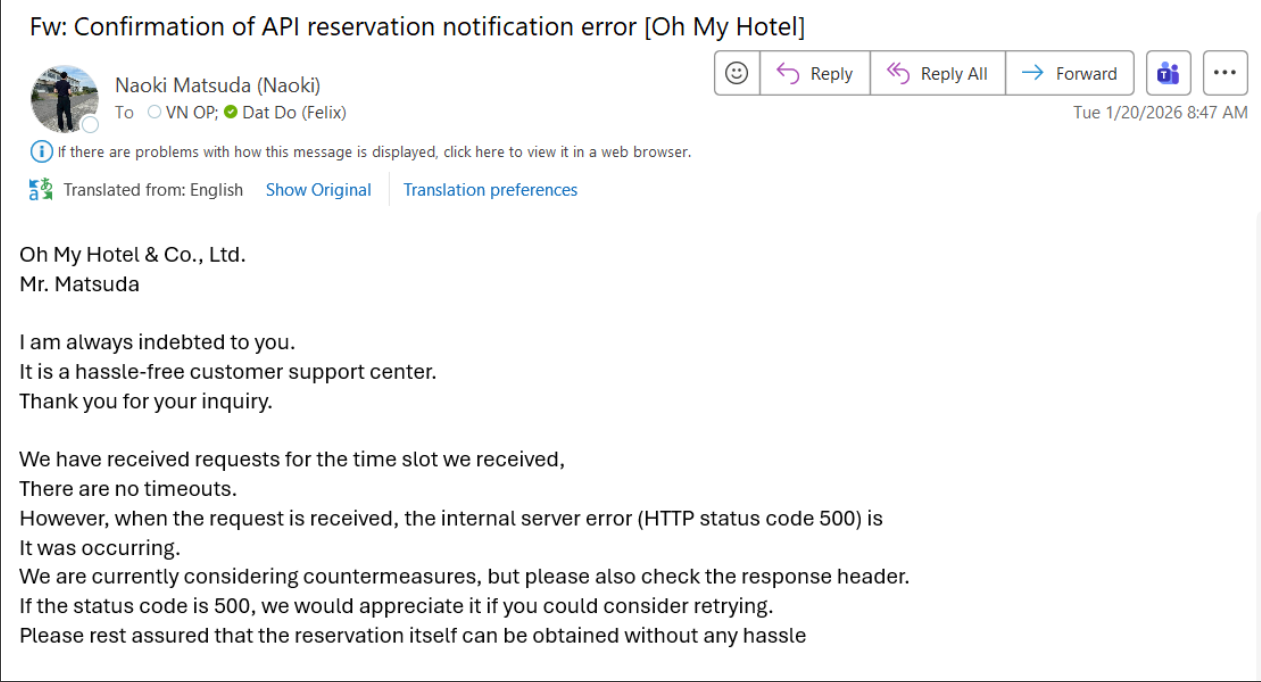Click the email subject line heading
This screenshot has height=682, width=1261.
click(x=417, y=26)
